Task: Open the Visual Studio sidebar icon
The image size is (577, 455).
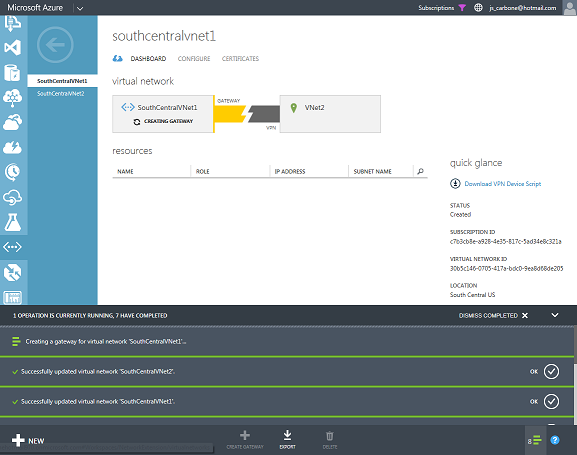Action: click(13, 48)
